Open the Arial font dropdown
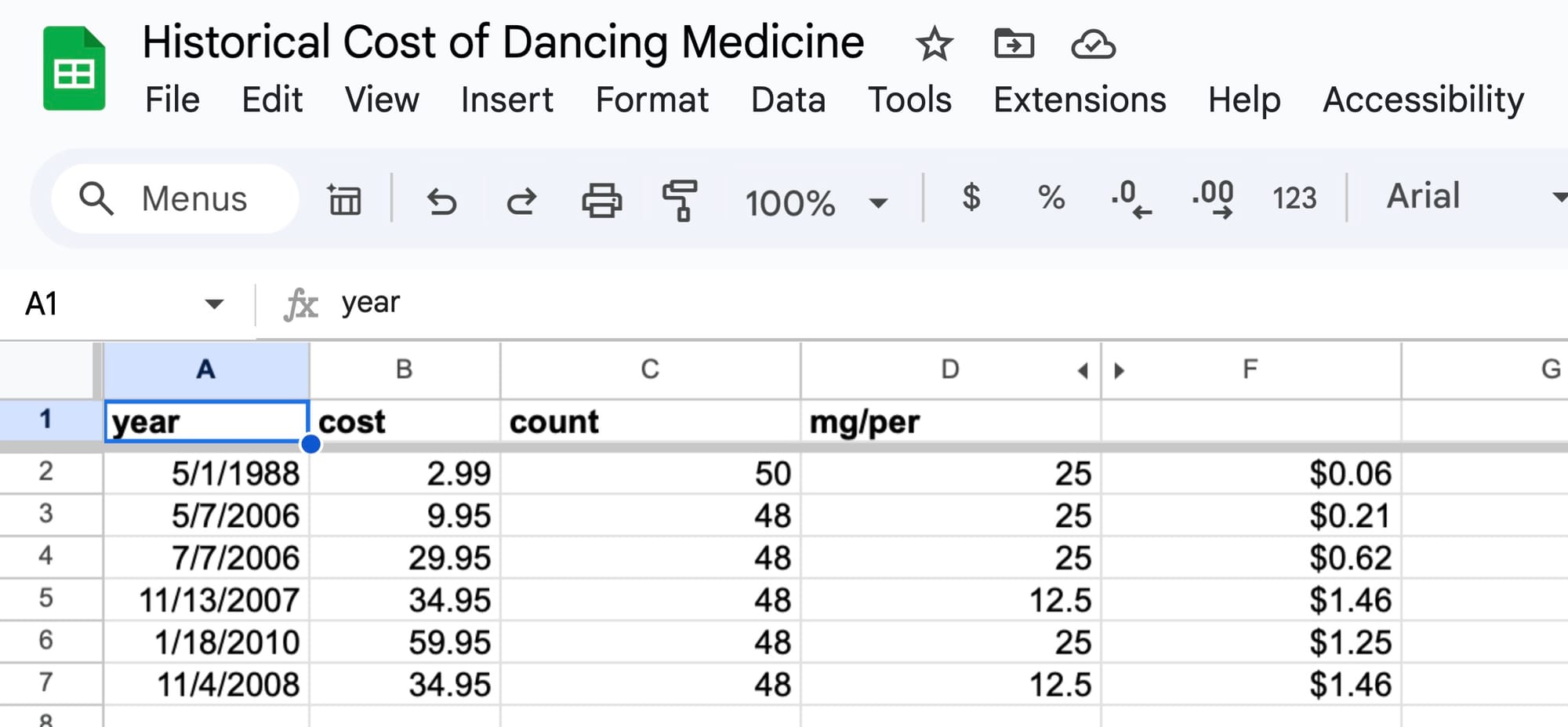The height and width of the screenshot is (727, 1568). point(1474,197)
